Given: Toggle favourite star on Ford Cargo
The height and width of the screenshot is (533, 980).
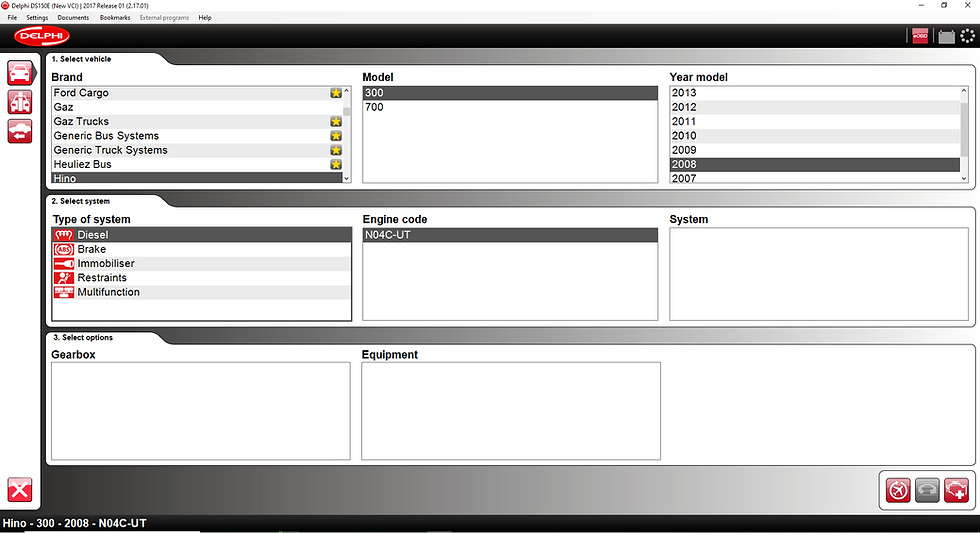Looking at the screenshot, I should (x=336, y=93).
